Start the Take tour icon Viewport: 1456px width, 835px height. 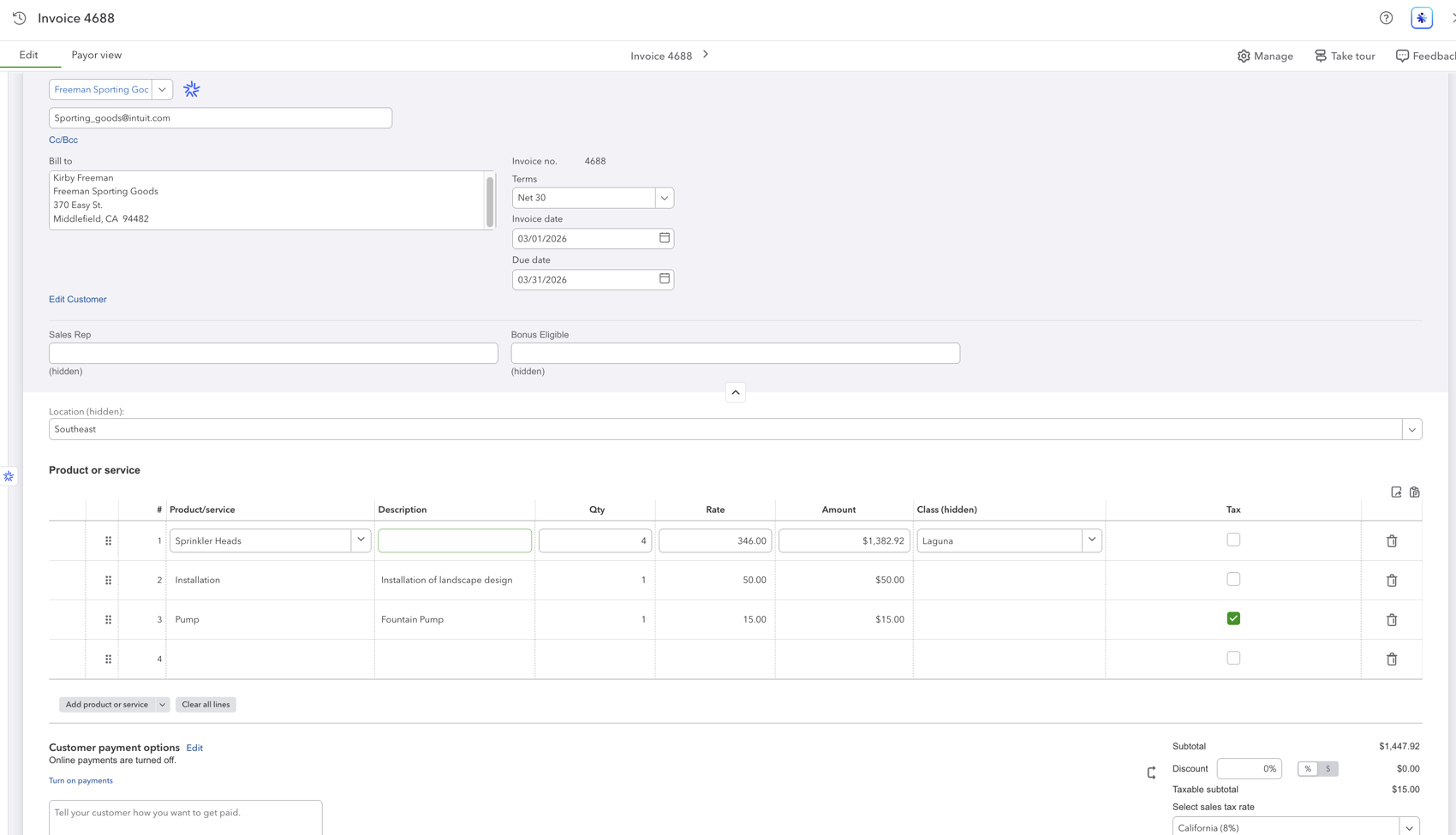click(1321, 56)
